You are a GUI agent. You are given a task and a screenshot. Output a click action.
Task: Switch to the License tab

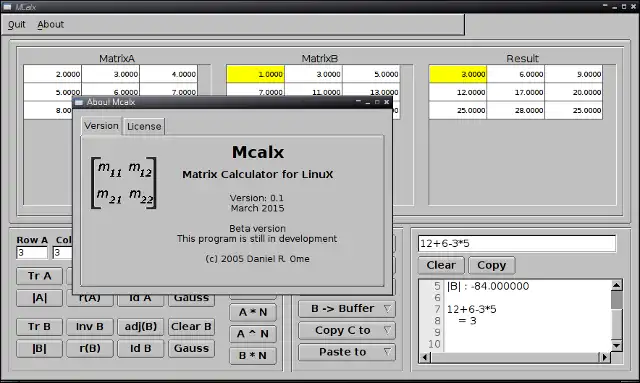144,127
